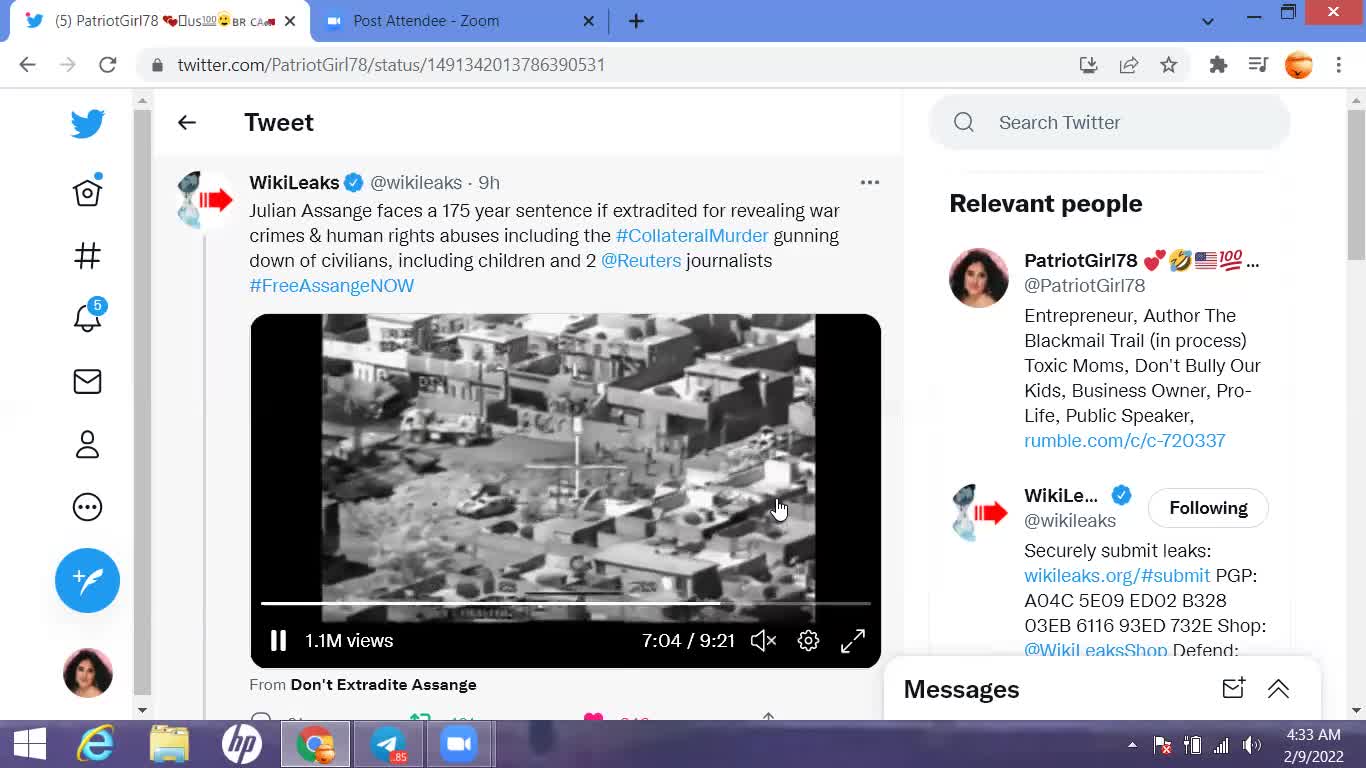Viewport: 1366px width, 768px height.
Task: View site info padlock icon
Action: coord(157,65)
